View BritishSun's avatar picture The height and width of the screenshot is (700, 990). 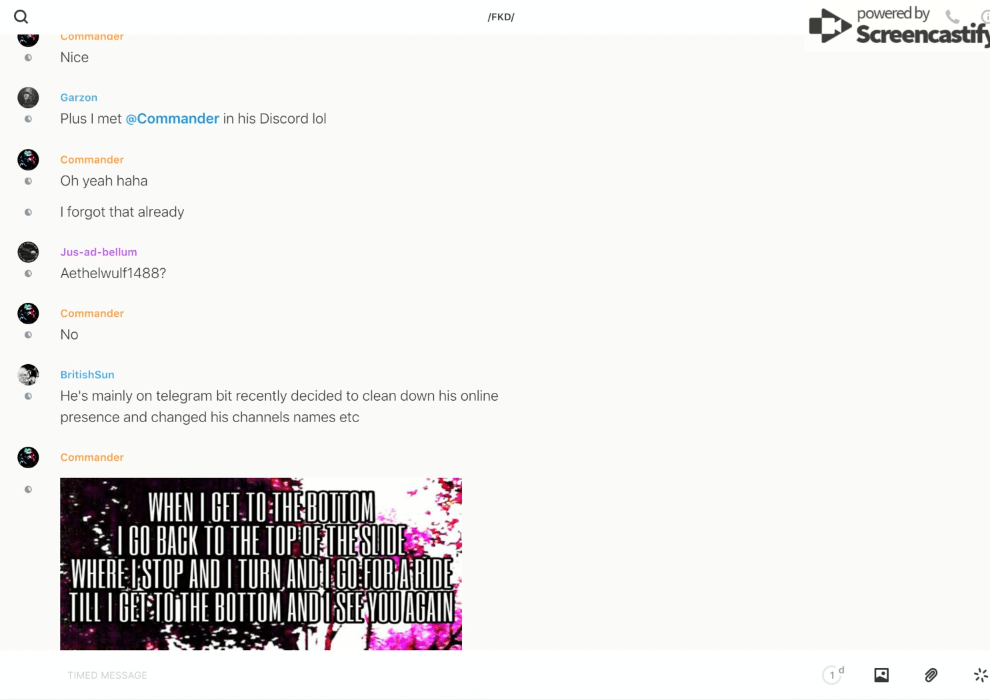(x=28, y=374)
